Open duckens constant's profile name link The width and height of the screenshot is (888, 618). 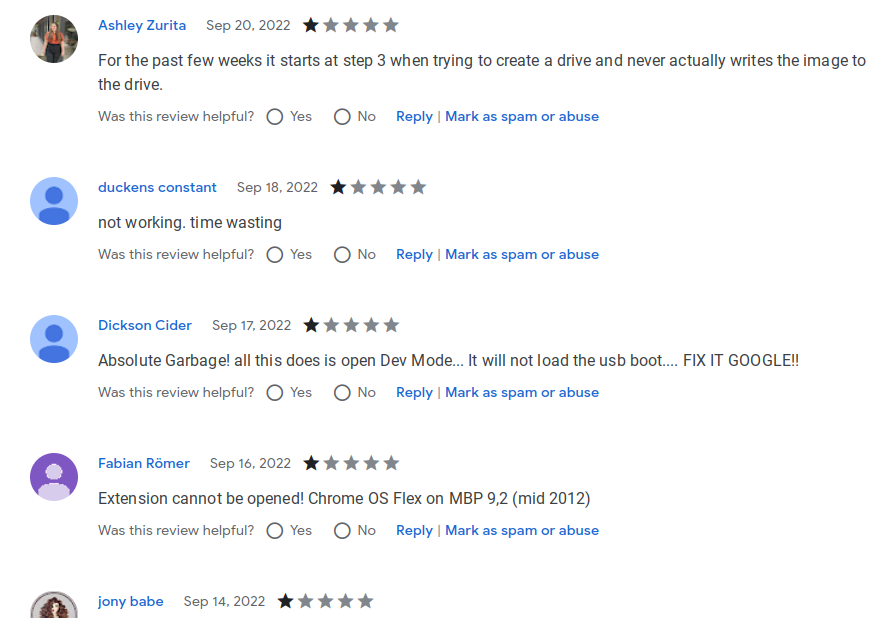pyautogui.click(x=157, y=187)
